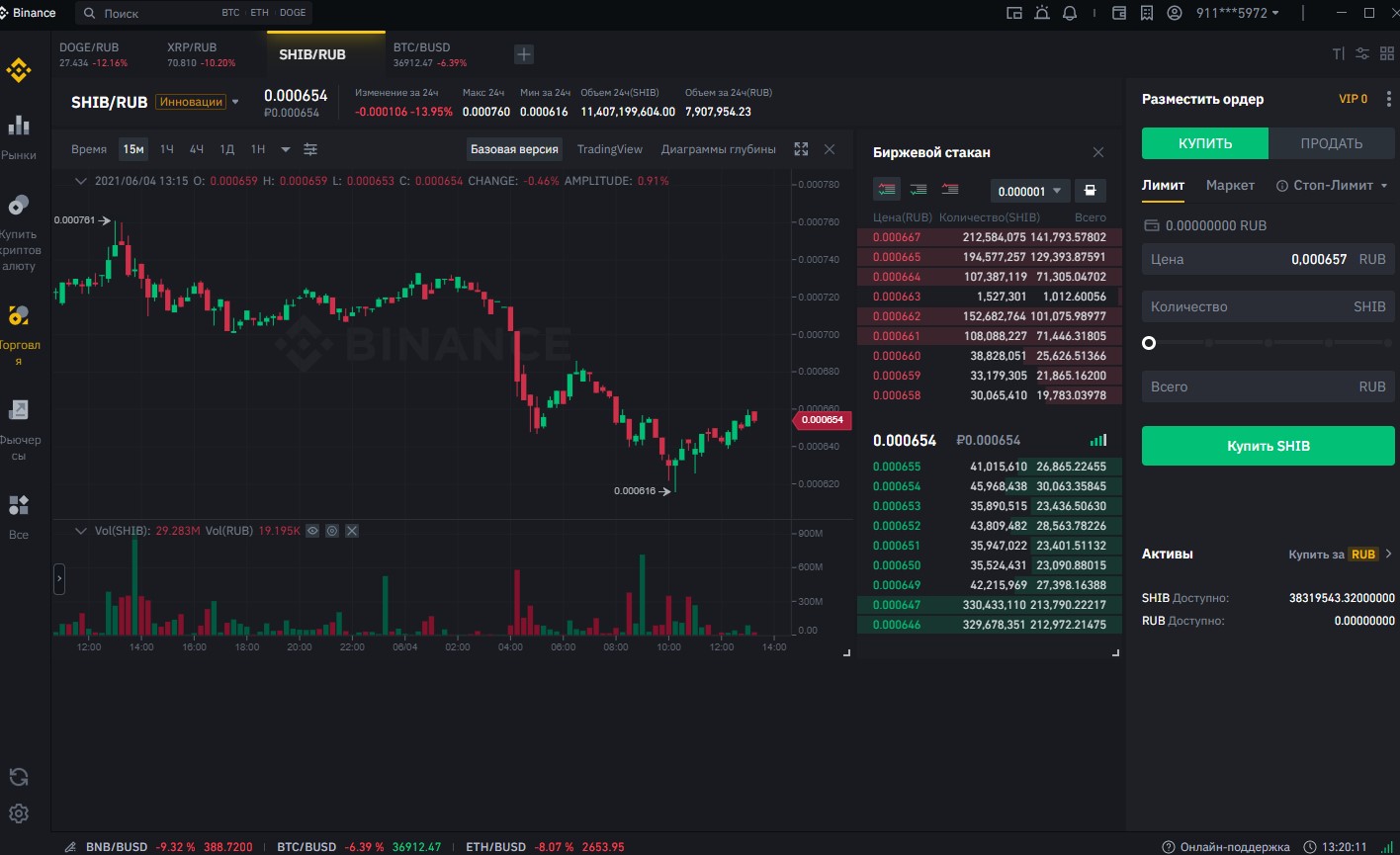This screenshot has height=855, width=1400.
Task: Open chart indicator settings icon
Action: coord(310,149)
